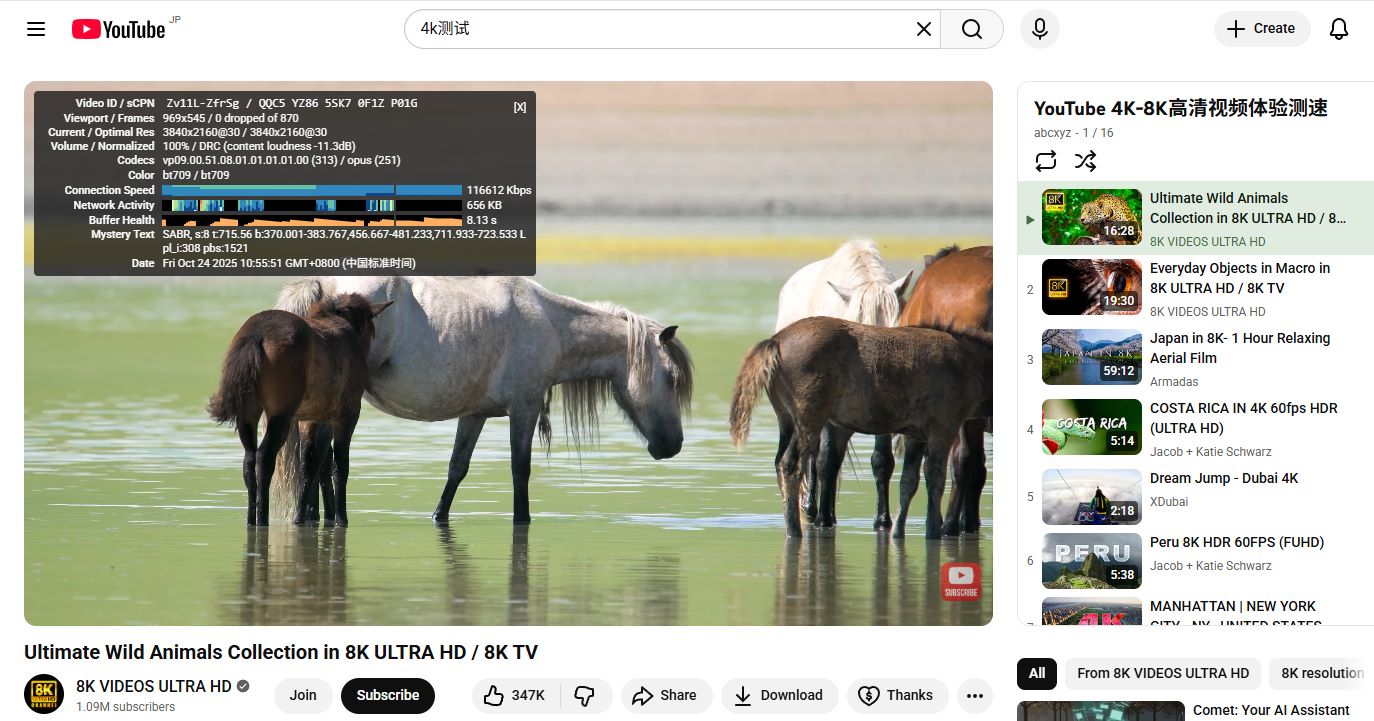The width and height of the screenshot is (1374, 721).
Task: Share the video via the Share icon
Action: tap(666, 695)
